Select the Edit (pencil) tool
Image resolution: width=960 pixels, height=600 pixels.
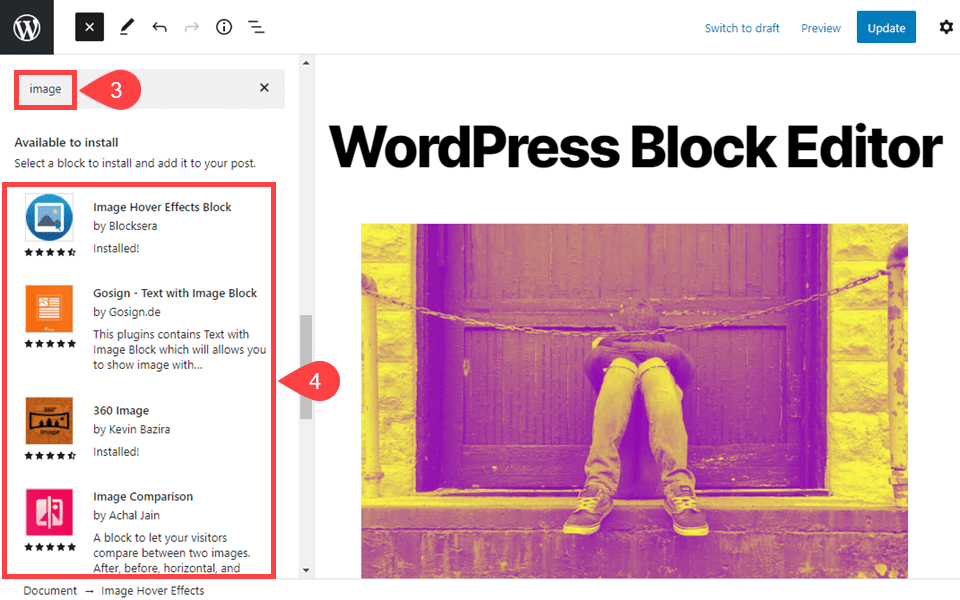(126, 27)
